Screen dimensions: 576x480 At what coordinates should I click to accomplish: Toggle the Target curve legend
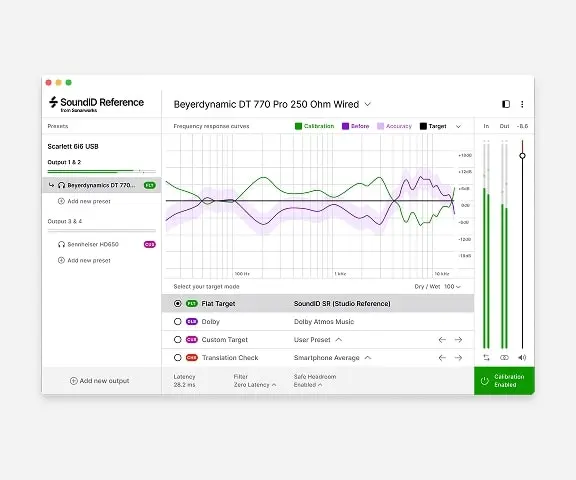coord(433,126)
